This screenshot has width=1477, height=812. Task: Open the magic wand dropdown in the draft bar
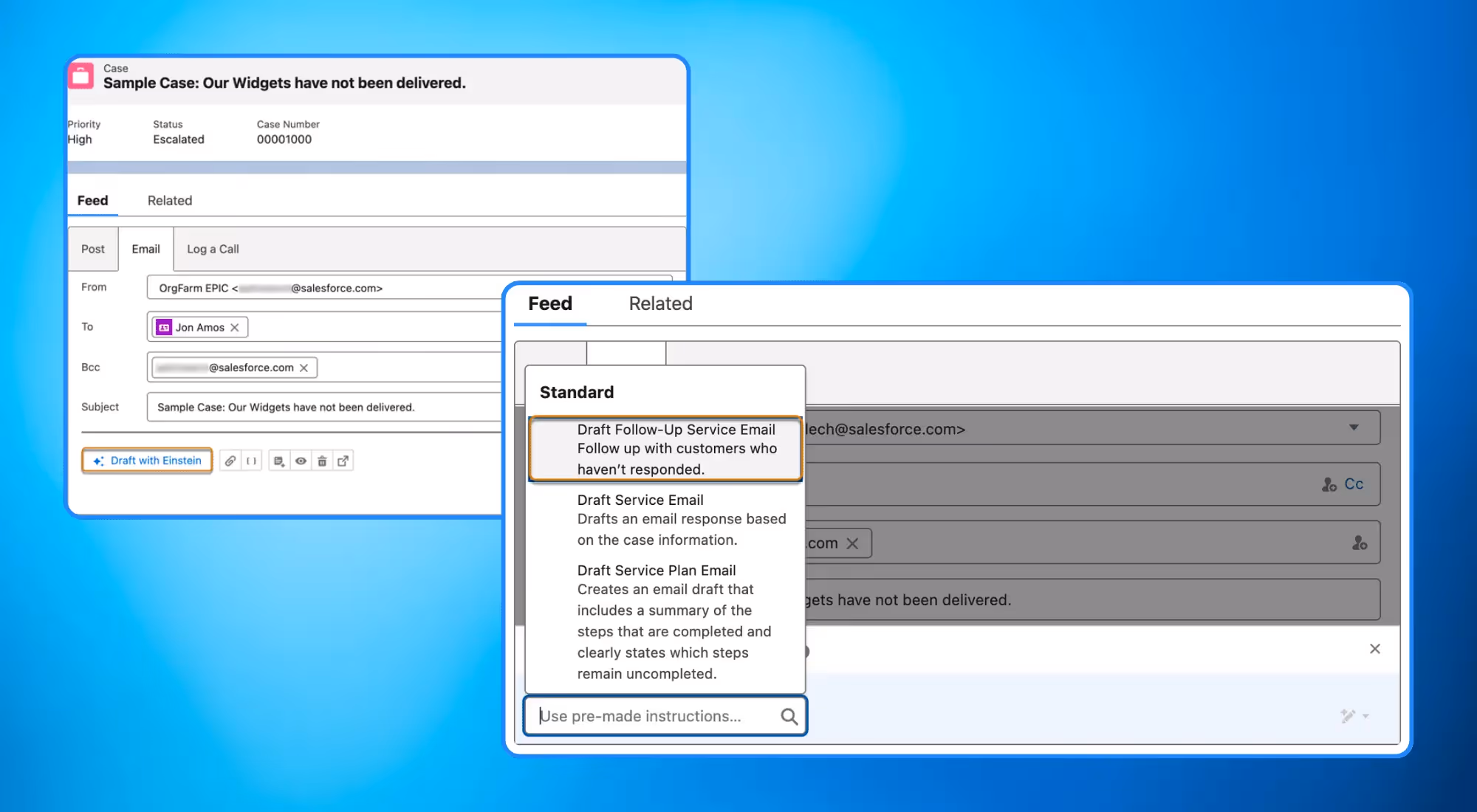point(1354,716)
